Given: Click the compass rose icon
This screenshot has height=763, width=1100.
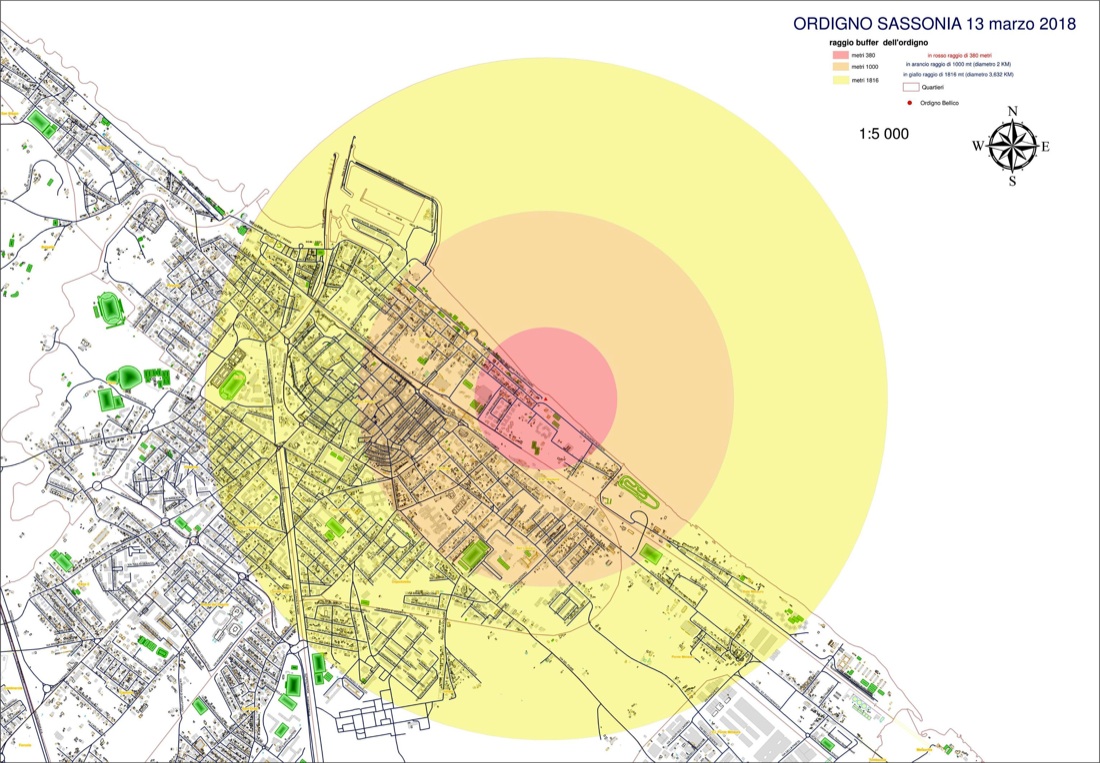Looking at the screenshot, I should (x=1012, y=147).
